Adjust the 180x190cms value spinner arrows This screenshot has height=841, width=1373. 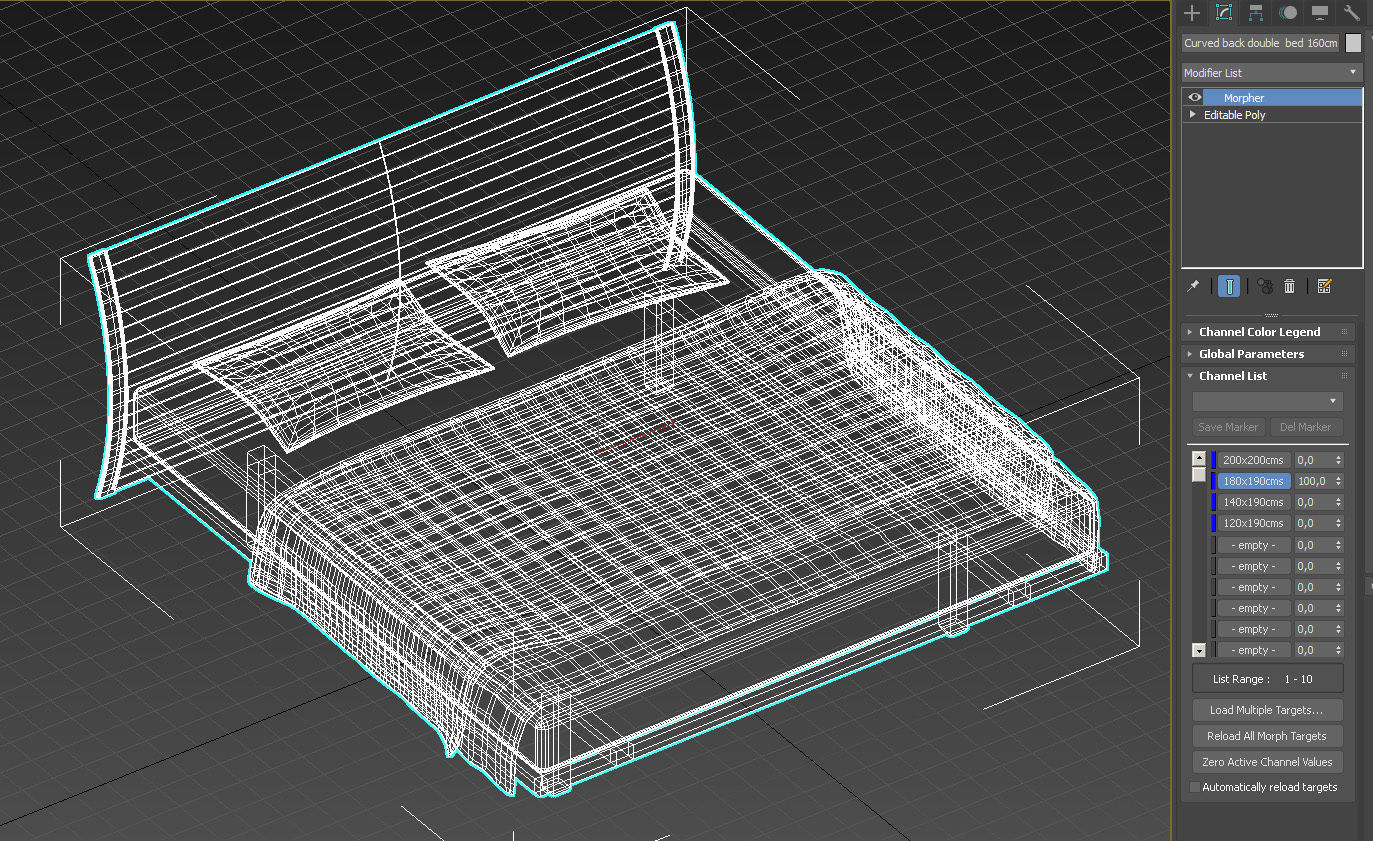click(1339, 481)
